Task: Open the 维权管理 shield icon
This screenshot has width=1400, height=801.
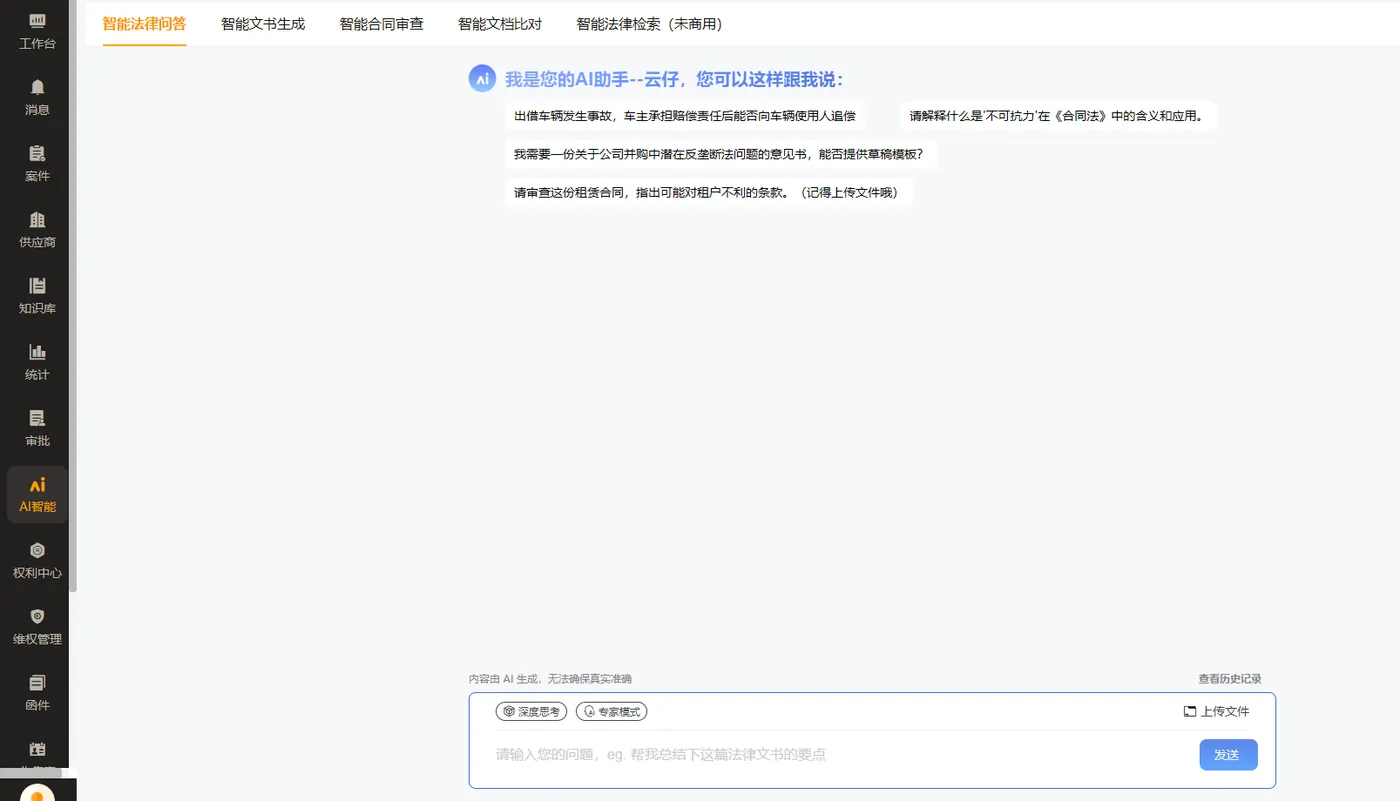Action: point(37,616)
